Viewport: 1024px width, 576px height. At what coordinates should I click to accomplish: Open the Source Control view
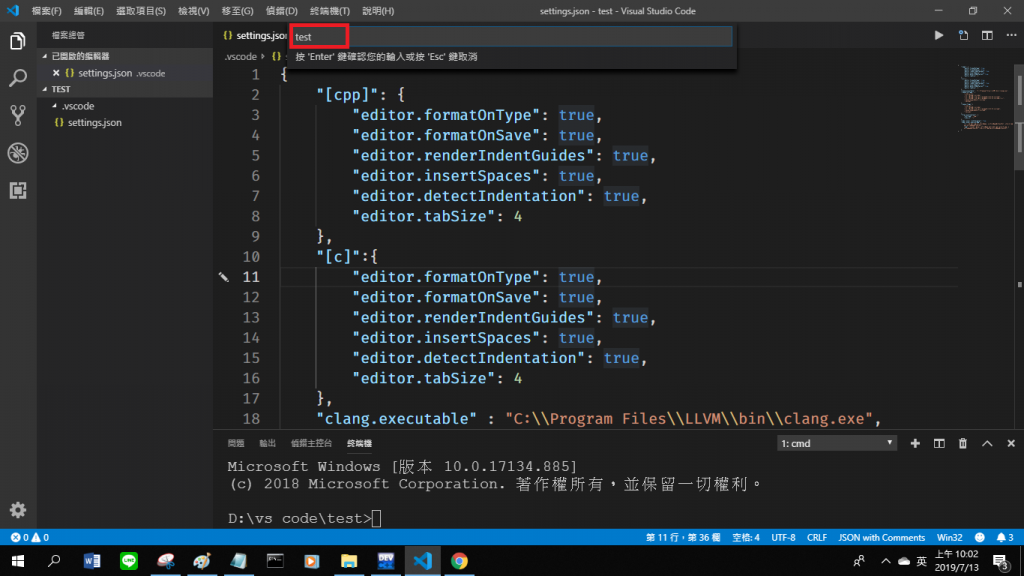click(18, 116)
